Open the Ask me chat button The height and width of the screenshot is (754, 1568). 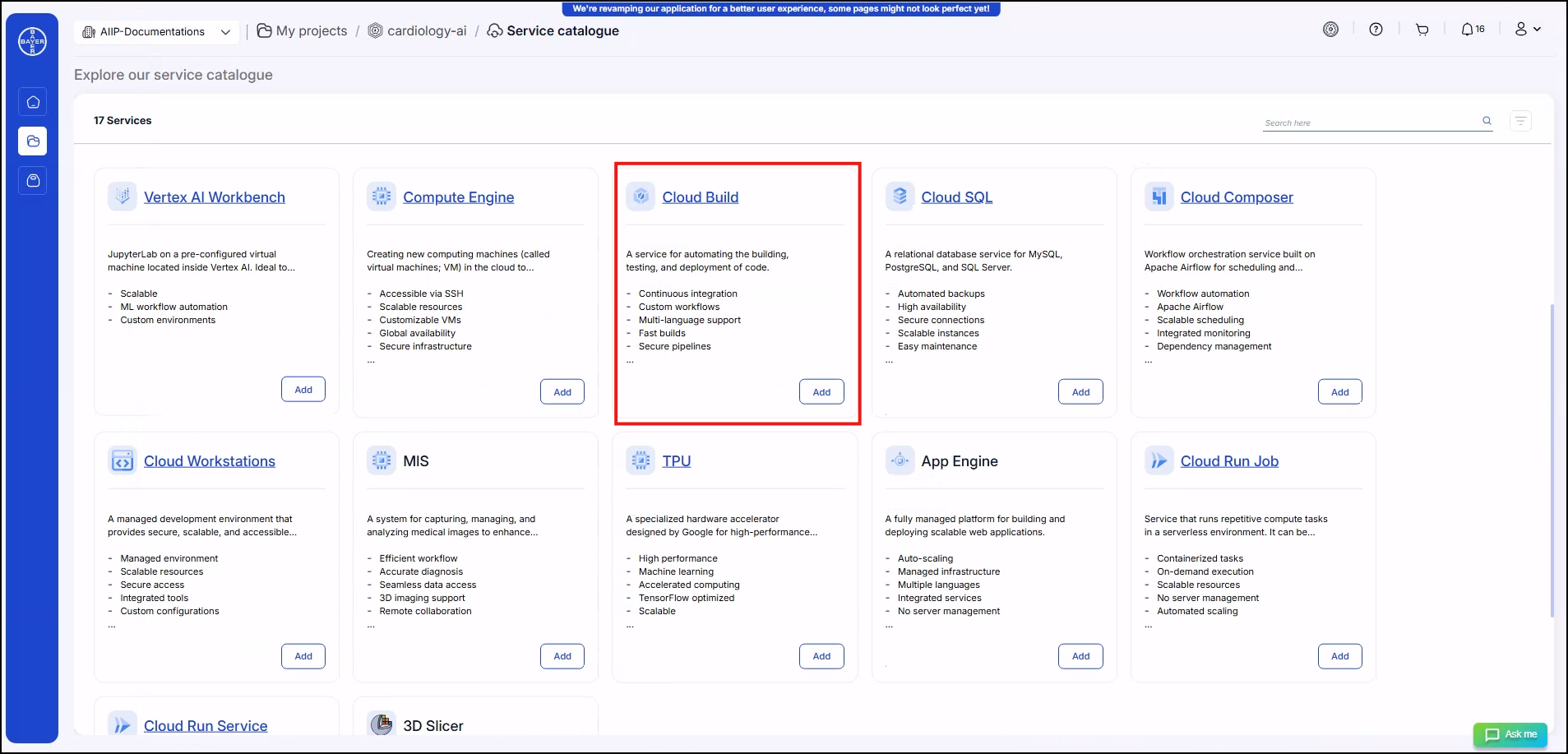tap(1510, 734)
